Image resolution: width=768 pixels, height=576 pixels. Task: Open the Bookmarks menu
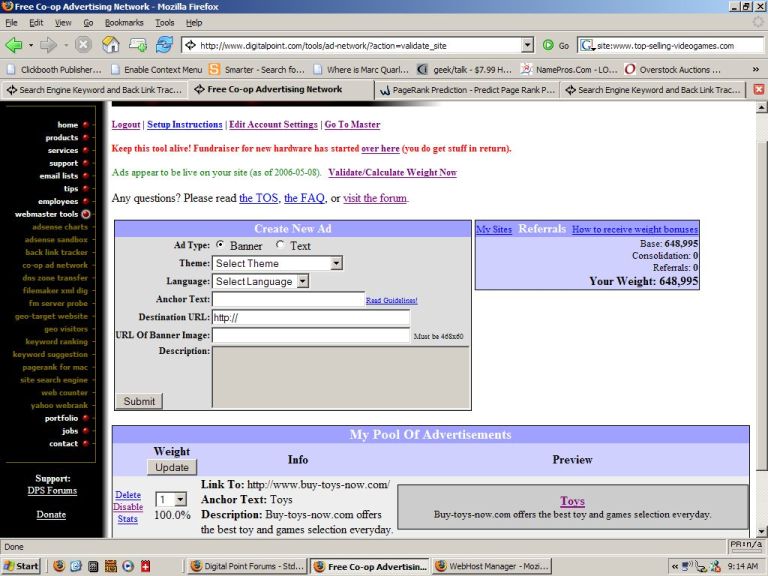(x=124, y=23)
